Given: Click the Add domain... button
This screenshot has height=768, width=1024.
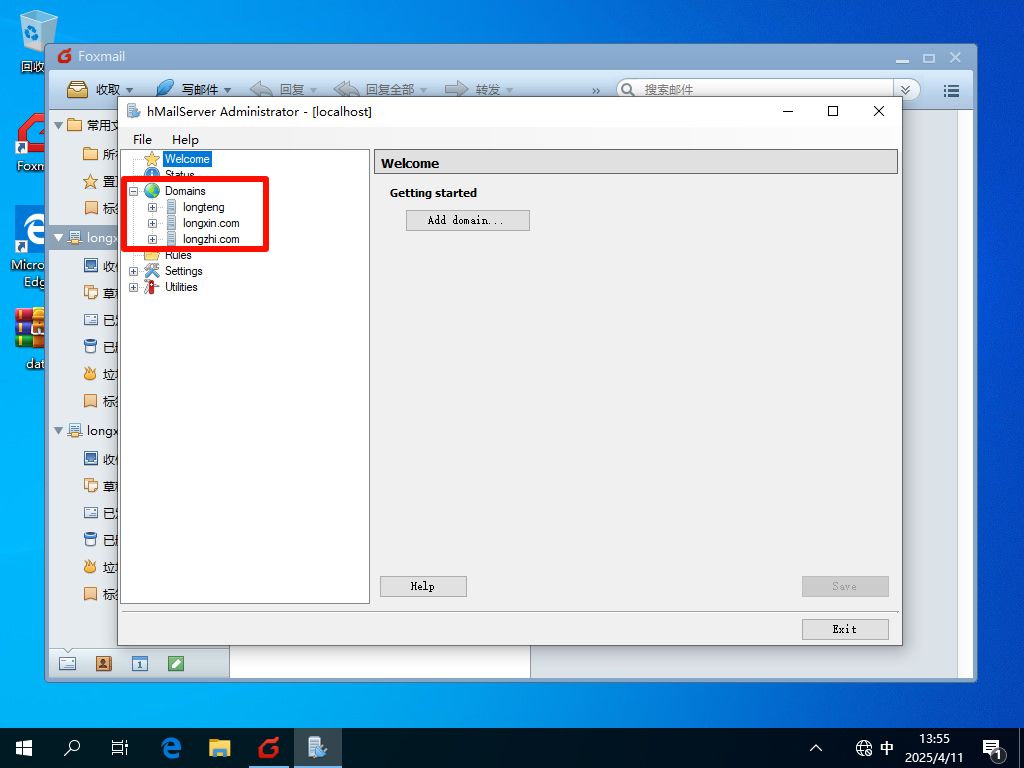Looking at the screenshot, I should [468, 220].
